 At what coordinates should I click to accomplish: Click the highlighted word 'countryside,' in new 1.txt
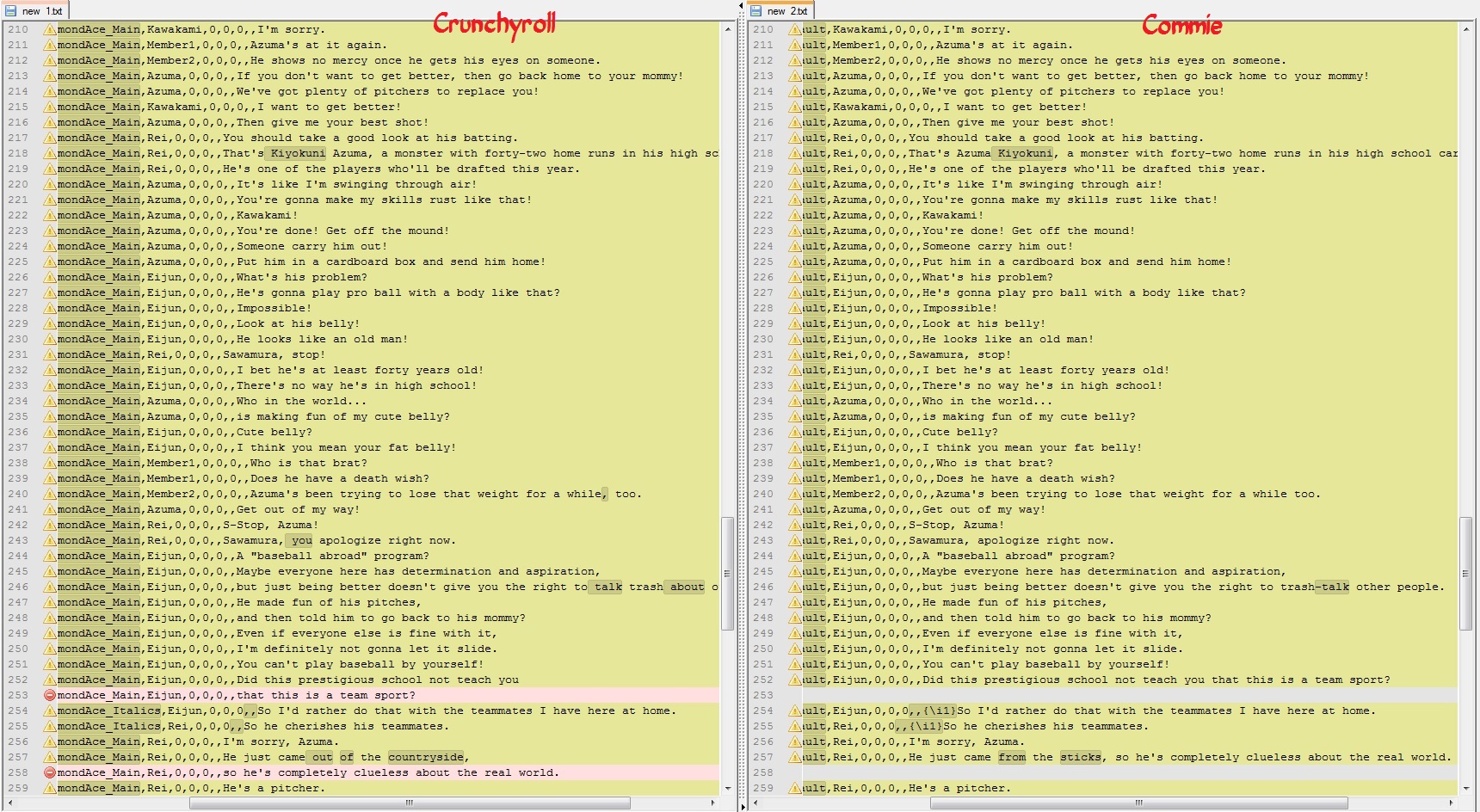pyautogui.click(x=426, y=757)
